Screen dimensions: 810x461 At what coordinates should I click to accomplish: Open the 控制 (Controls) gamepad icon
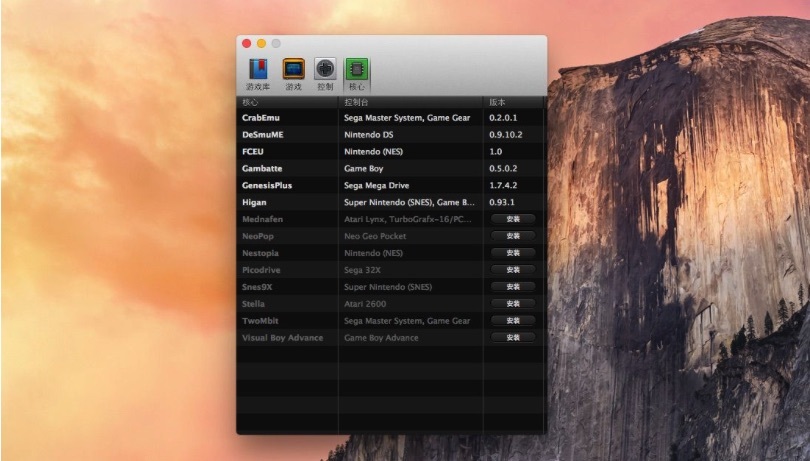[325, 70]
